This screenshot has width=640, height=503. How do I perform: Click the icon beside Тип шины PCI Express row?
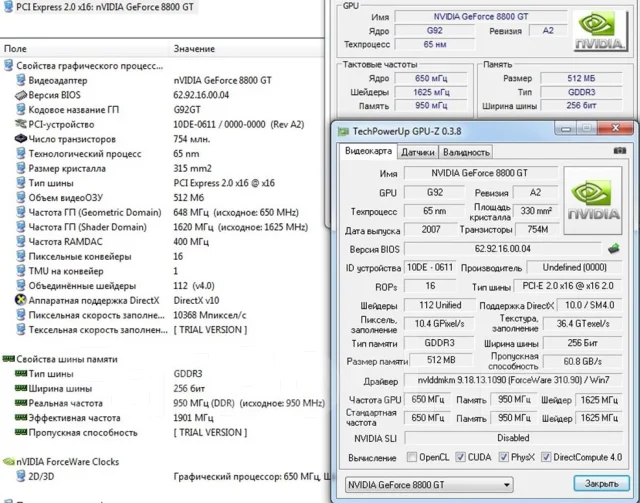(x=21, y=183)
